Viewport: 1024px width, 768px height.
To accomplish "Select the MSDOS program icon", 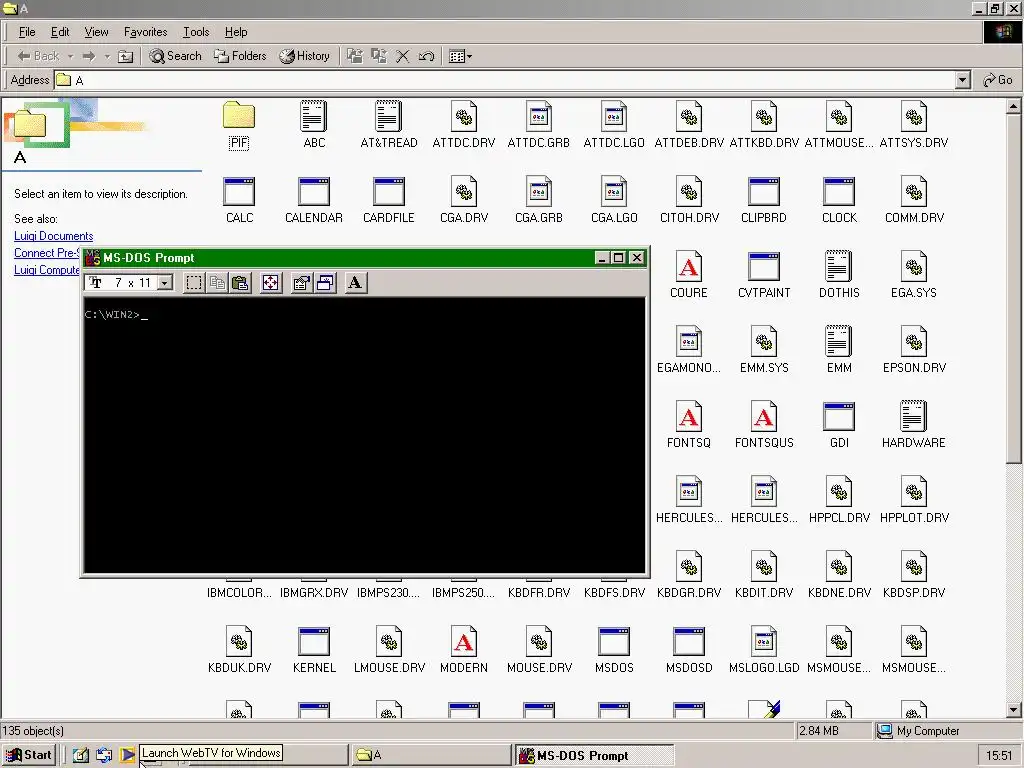I will [614, 650].
